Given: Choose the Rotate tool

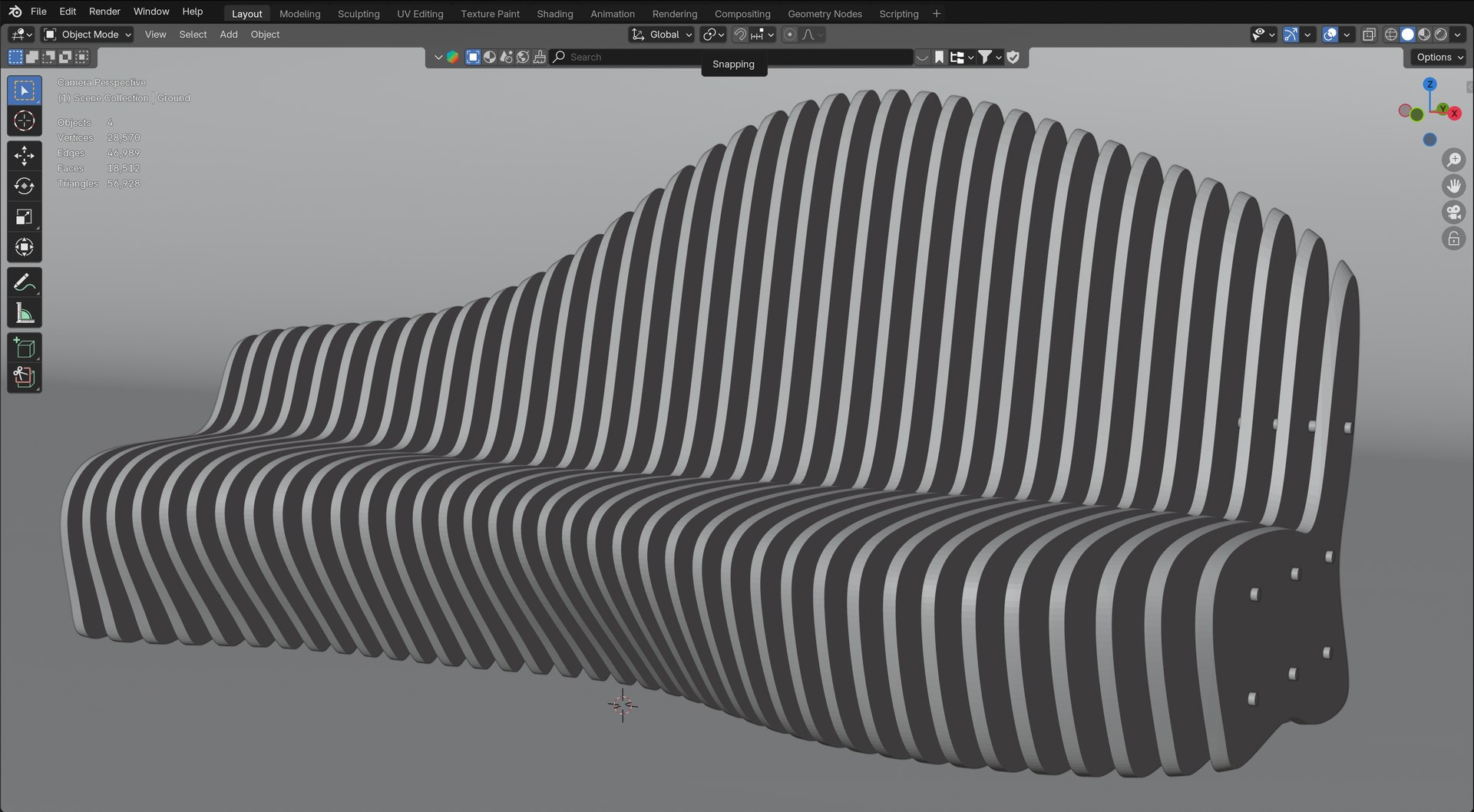Looking at the screenshot, I should (24, 186).
